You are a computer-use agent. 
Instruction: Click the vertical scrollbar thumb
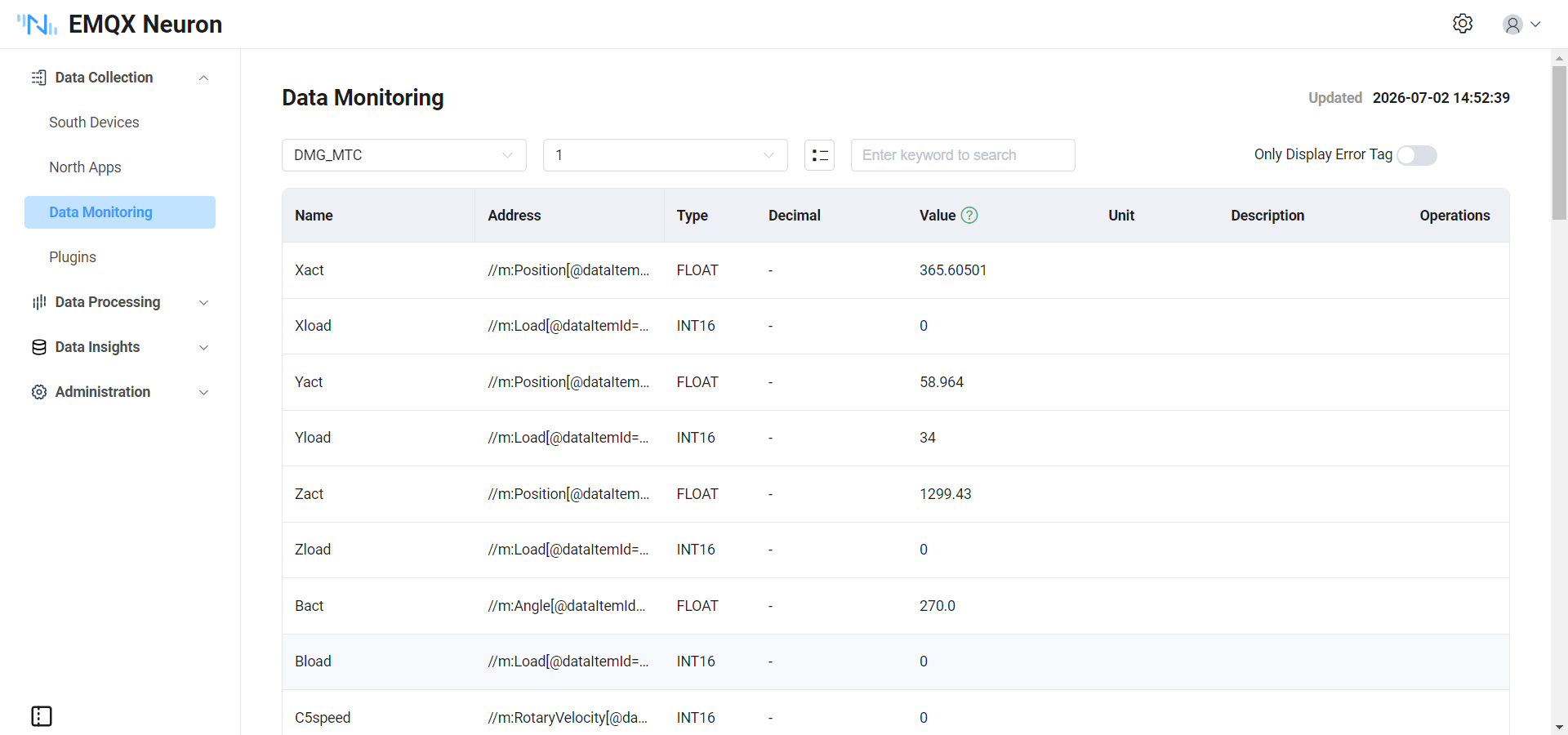(1559, 143)
